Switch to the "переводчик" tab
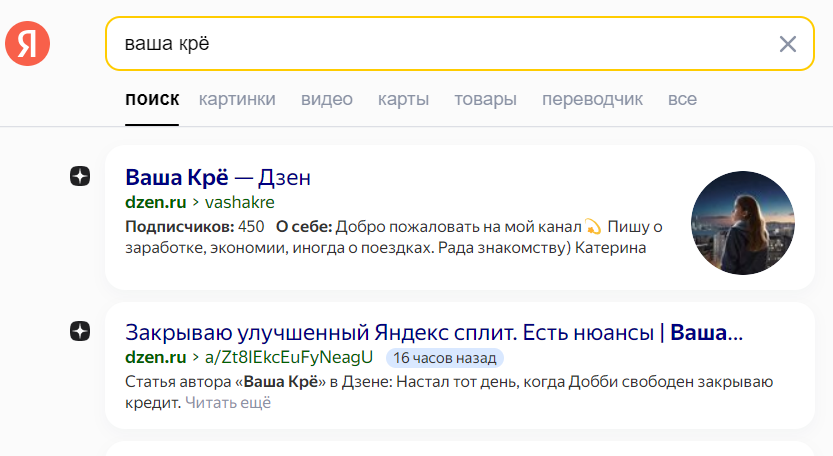The width and height of the screenshot is (833, 456). click(592, 99)
